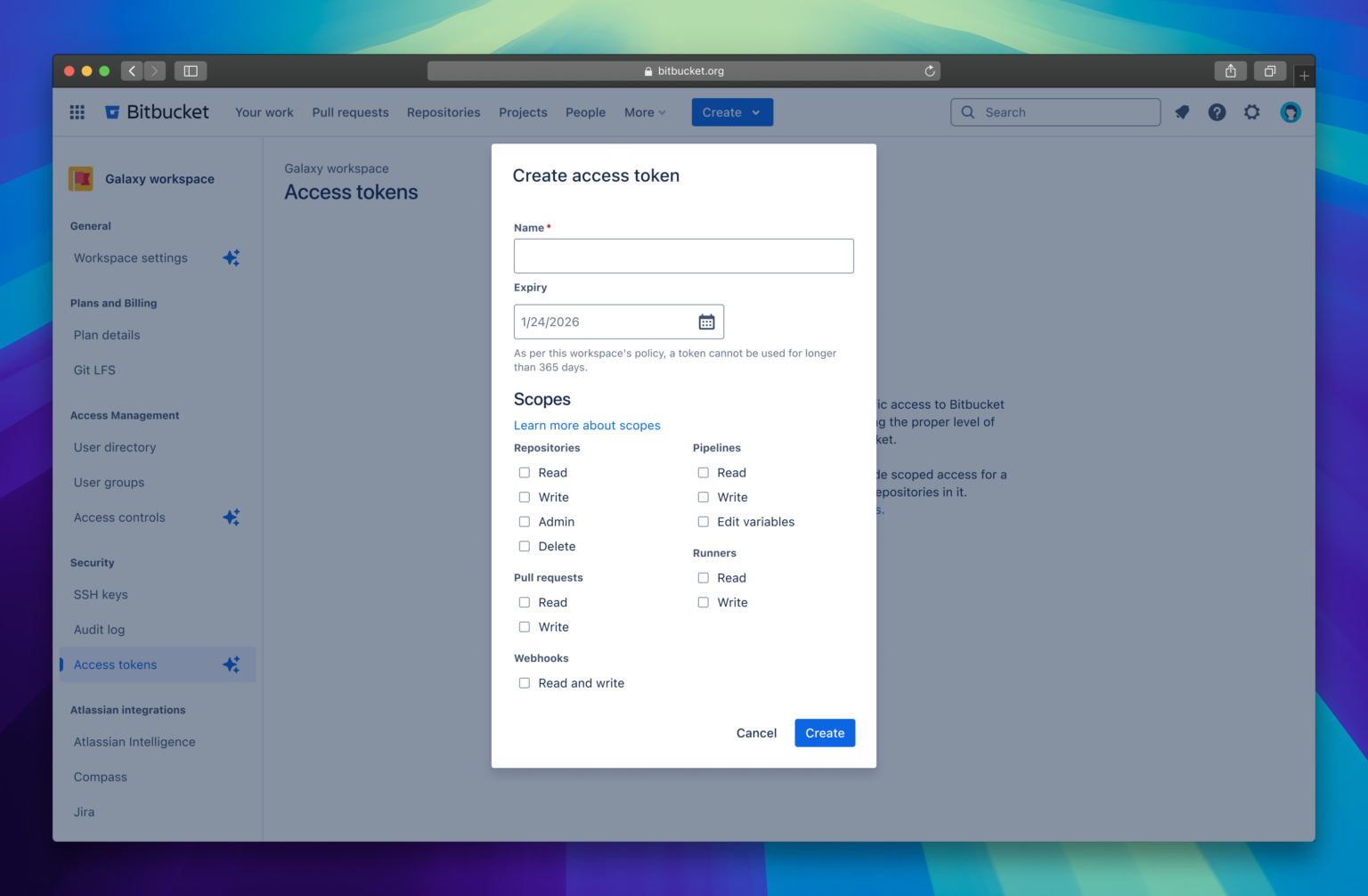
Task: Click the Safari share icon
Action: 1230,70
